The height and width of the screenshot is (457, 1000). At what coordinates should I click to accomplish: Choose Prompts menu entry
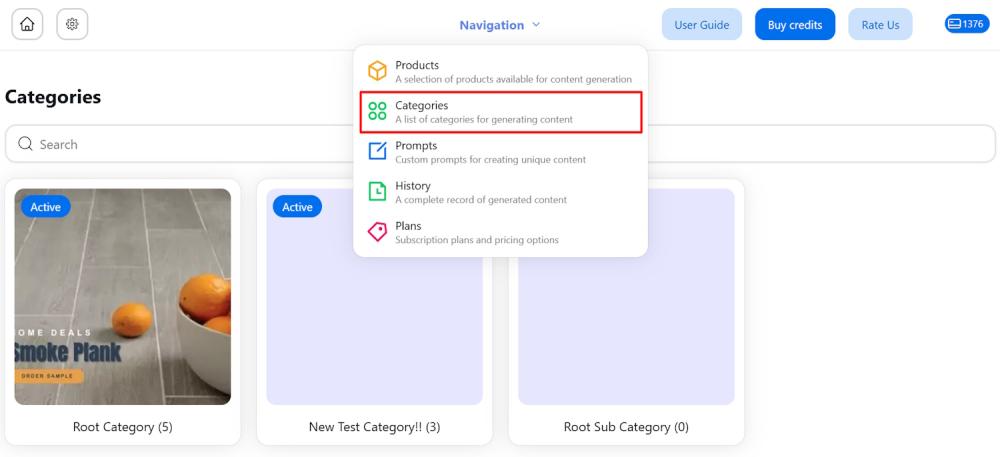[501, 152]
